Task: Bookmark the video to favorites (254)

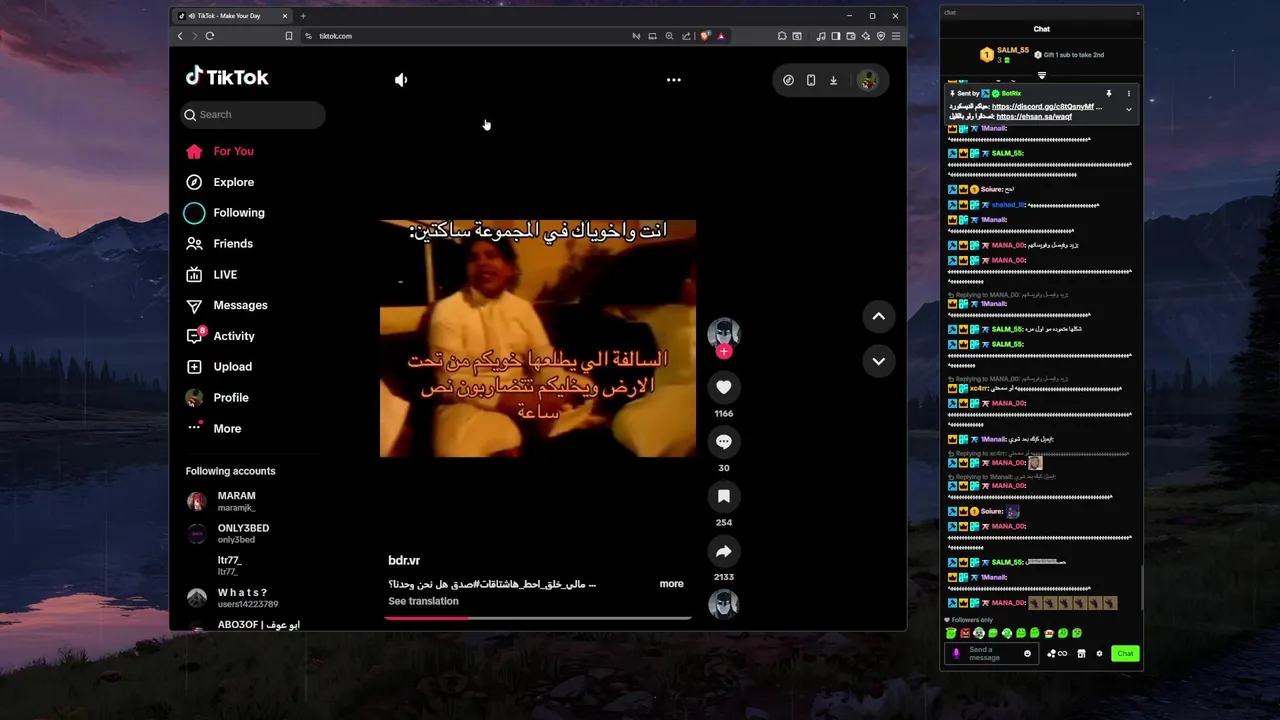Action: [724, 496]
